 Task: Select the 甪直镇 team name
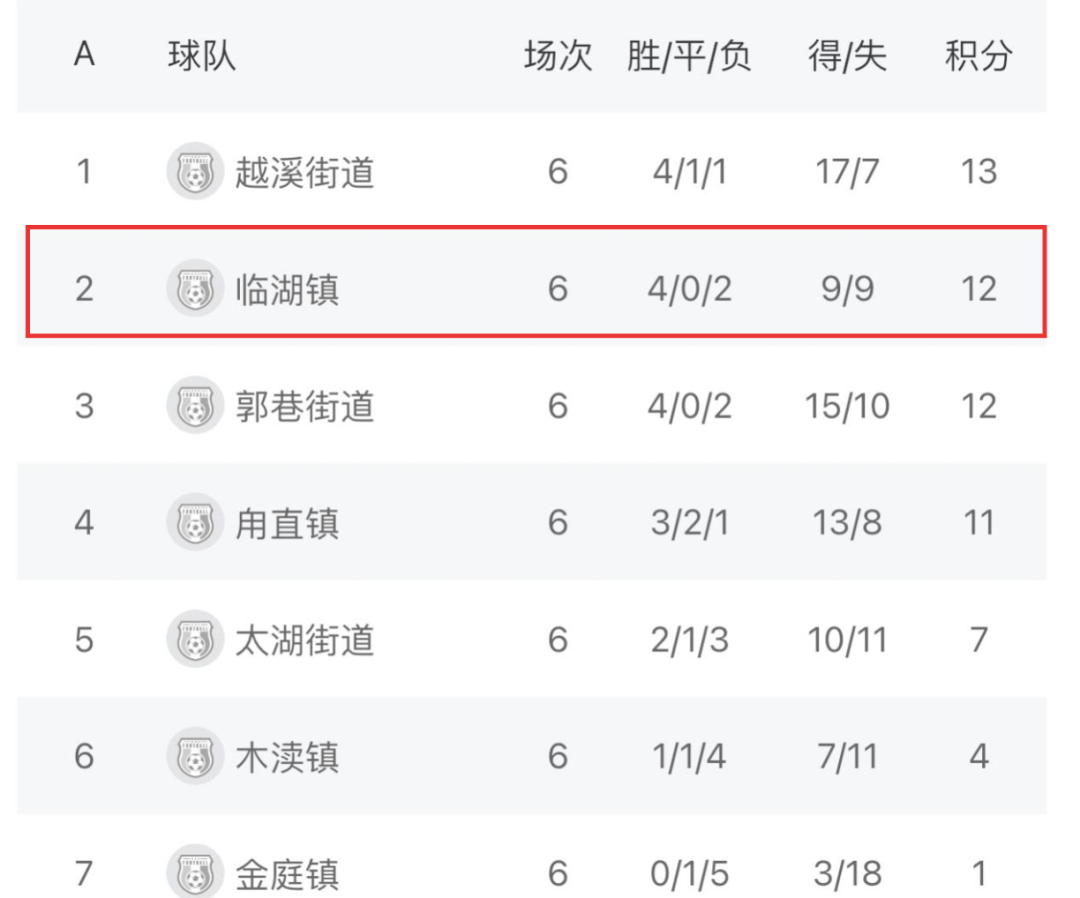point(287,522)
